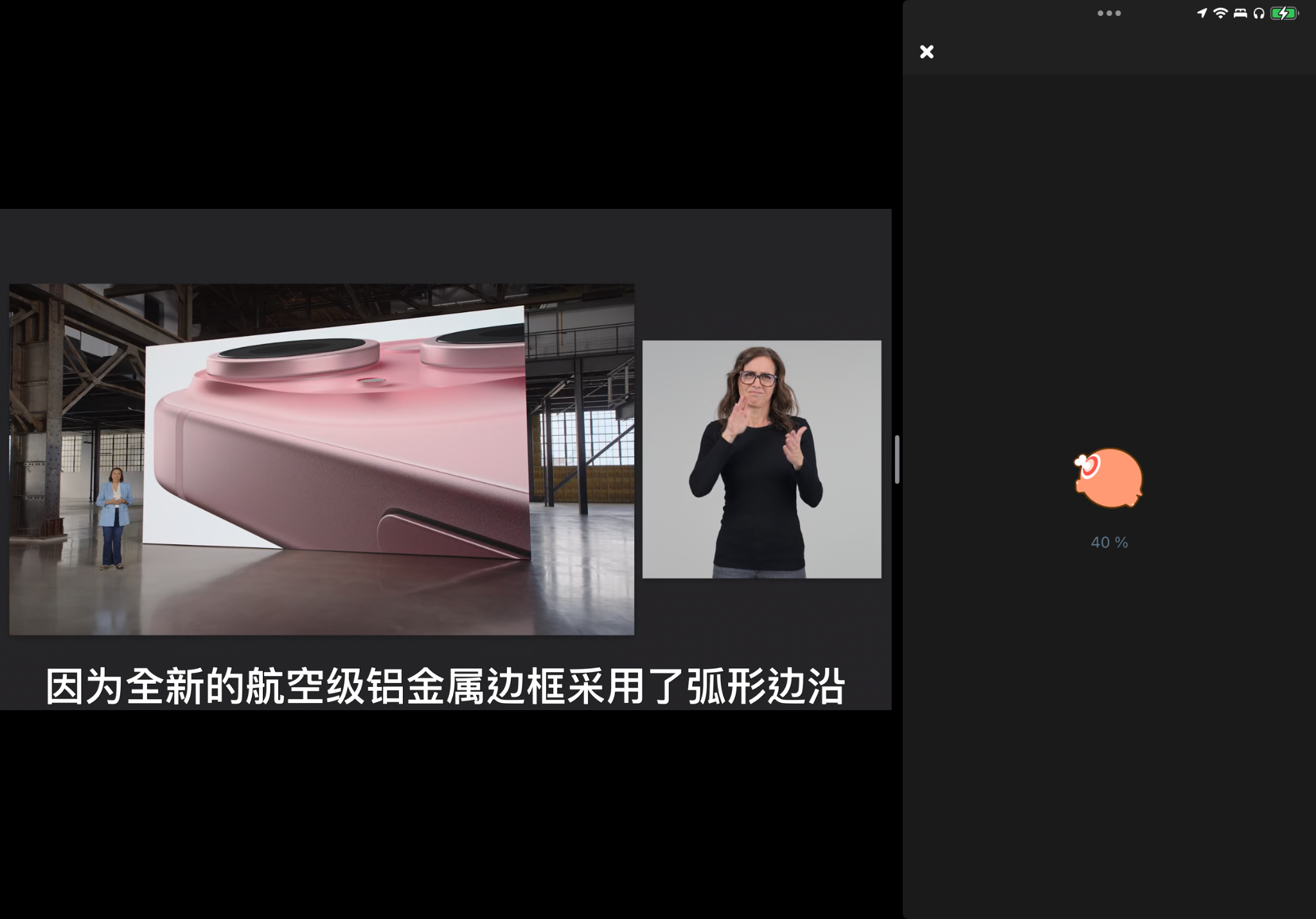Tap the charging battery indicator
The image size is (1316, 919).
(1285, 13)
